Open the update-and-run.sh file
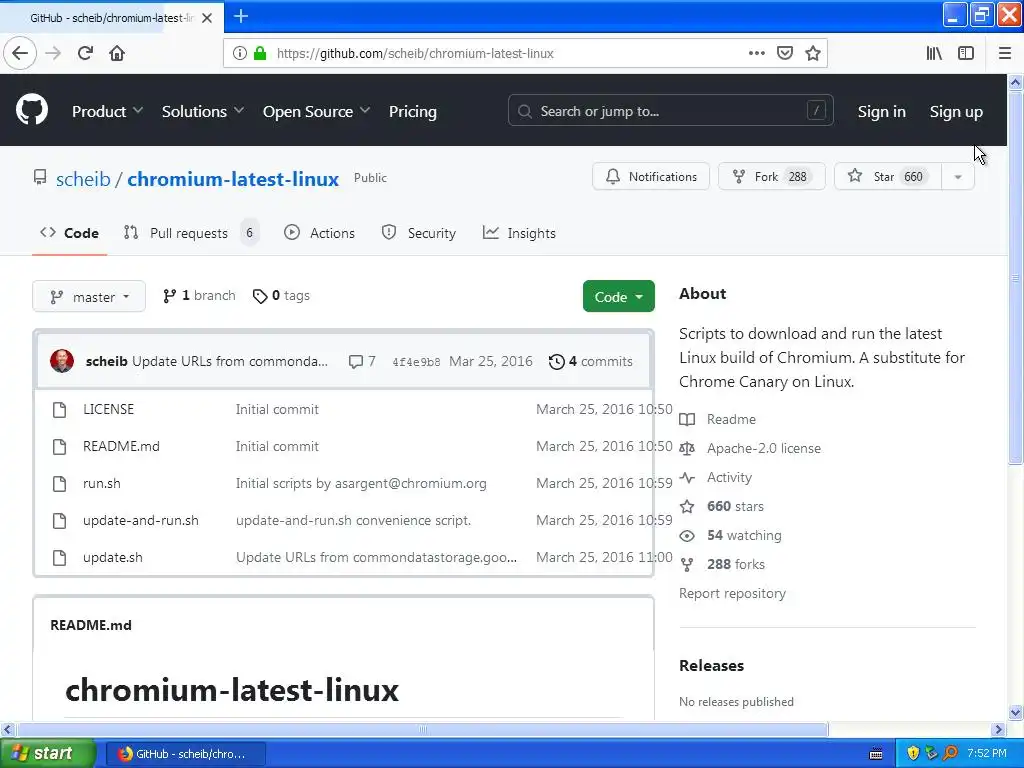 pos(141,521)
